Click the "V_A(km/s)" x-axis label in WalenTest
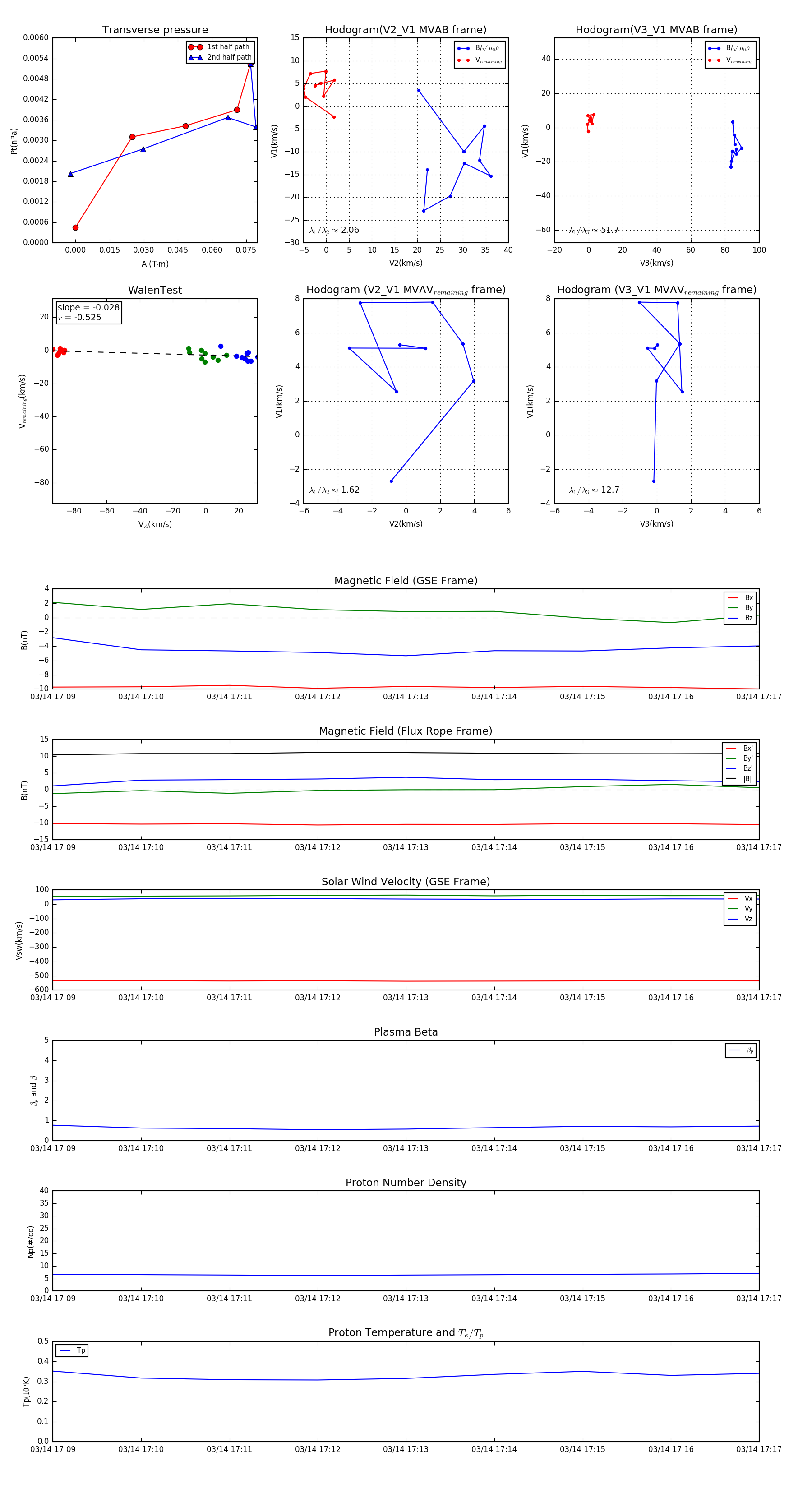Image resolution: width=812 pixels, height=1489 pixels. [155, 524]
